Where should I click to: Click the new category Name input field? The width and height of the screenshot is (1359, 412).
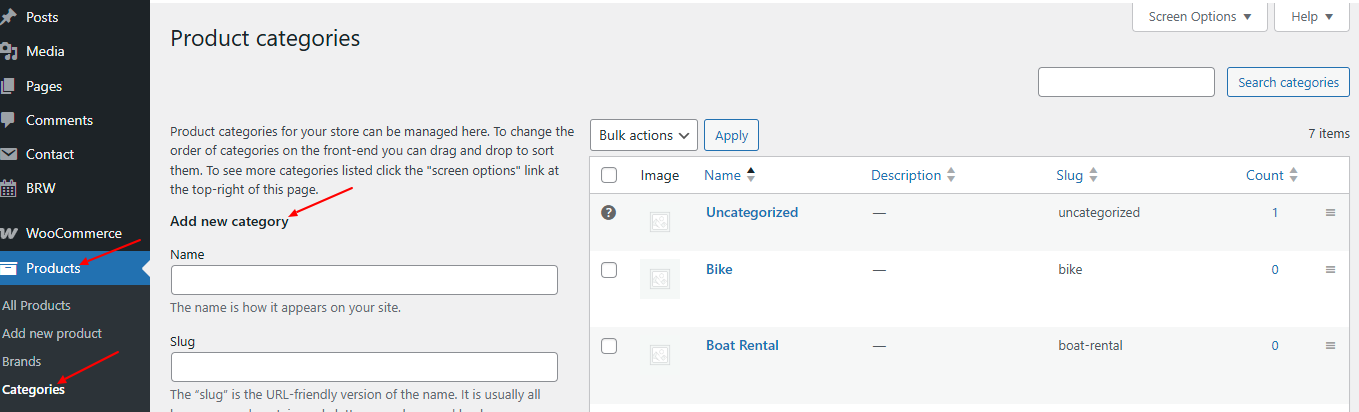(364, 280)
